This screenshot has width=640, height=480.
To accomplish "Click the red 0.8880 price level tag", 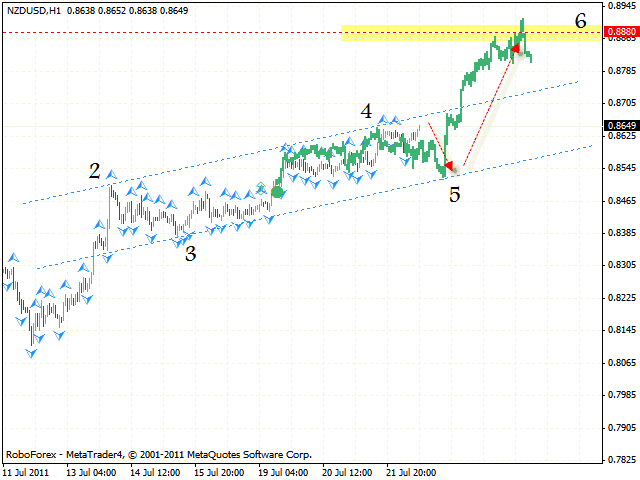I will tap(619, 33).
